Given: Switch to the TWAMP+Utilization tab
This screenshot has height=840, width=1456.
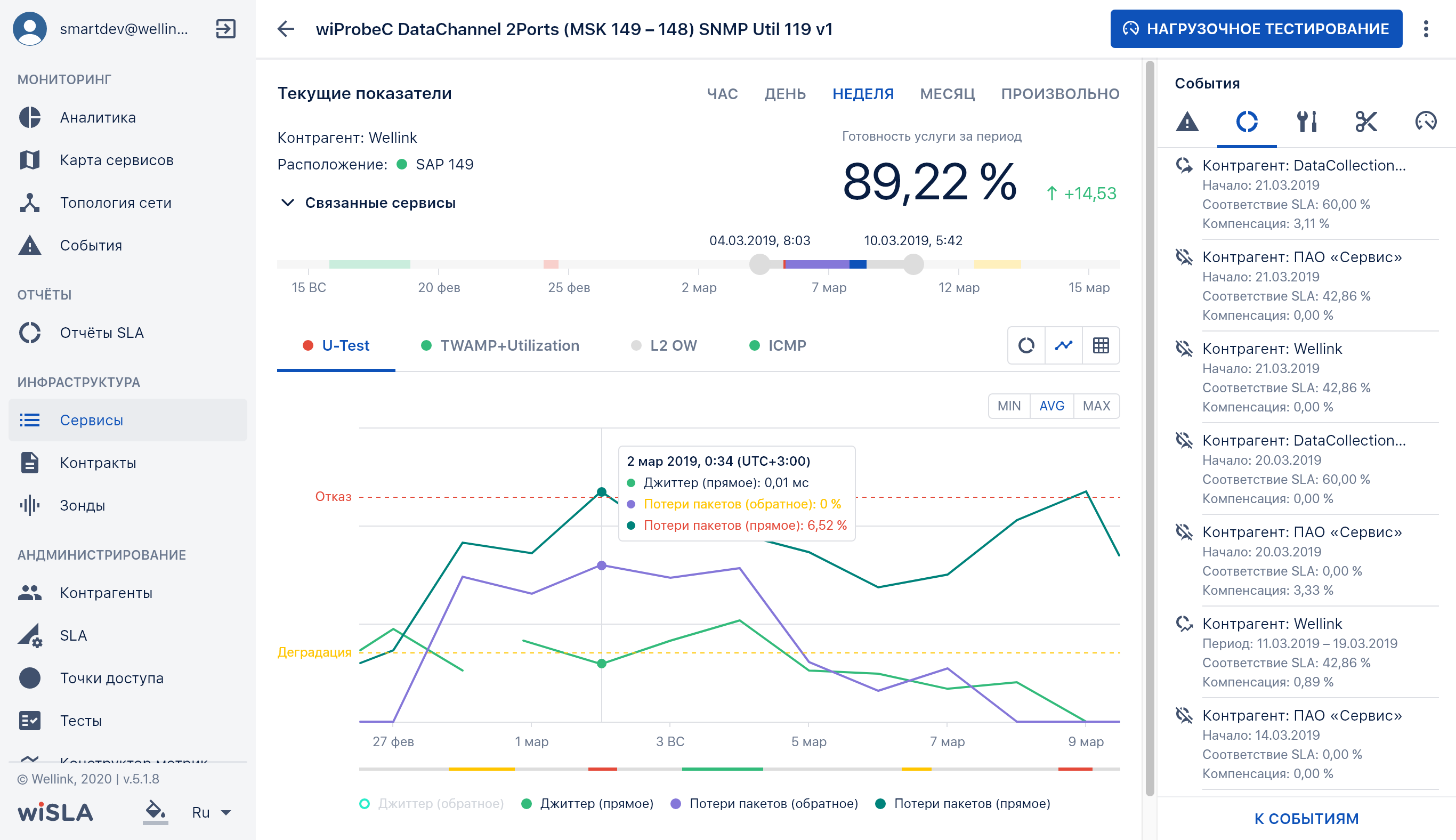Looking at the screenshot, I should coord(499,345).
